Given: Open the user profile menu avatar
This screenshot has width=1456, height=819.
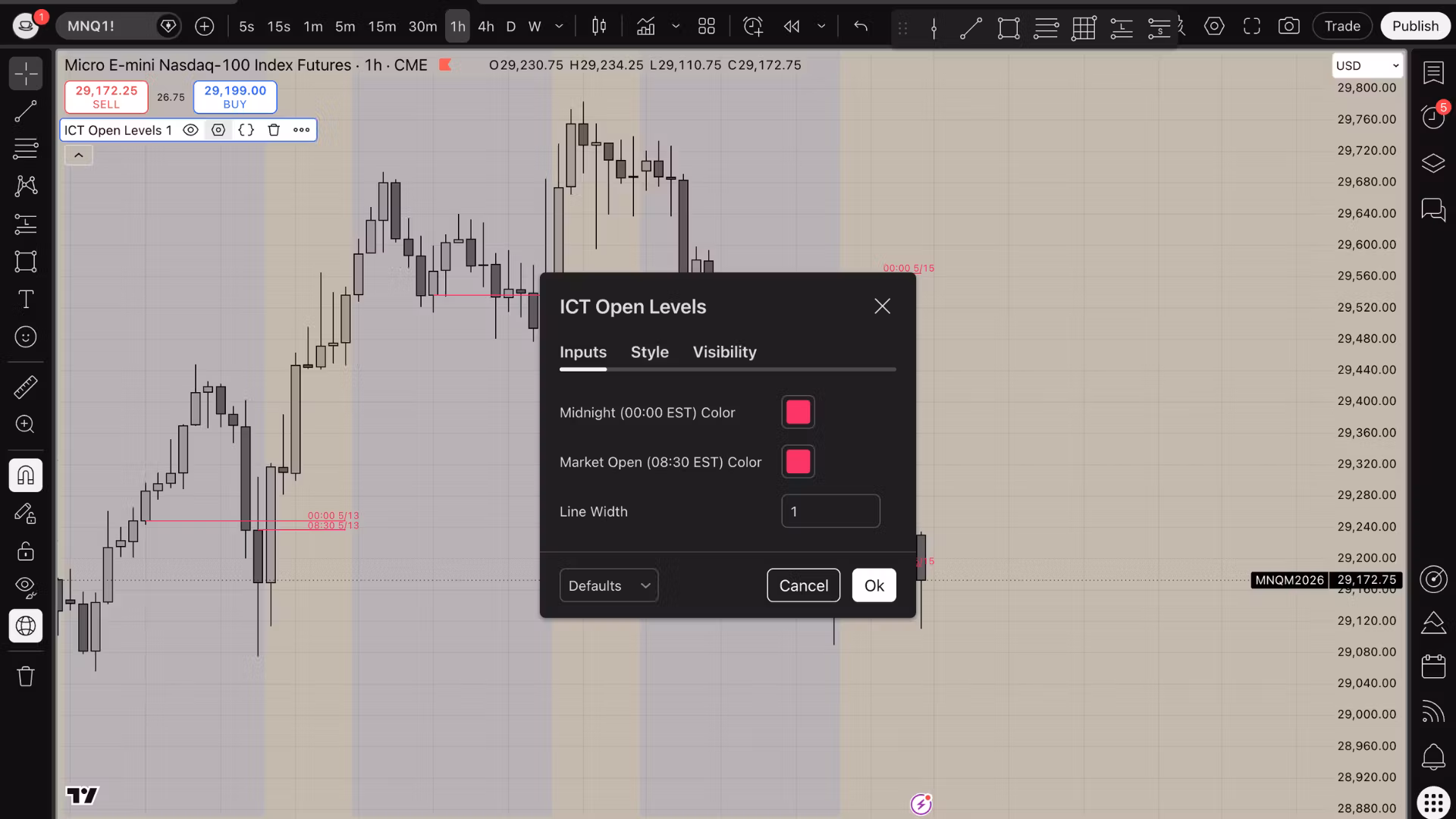Looking at the screenshot, I should 27,26.
